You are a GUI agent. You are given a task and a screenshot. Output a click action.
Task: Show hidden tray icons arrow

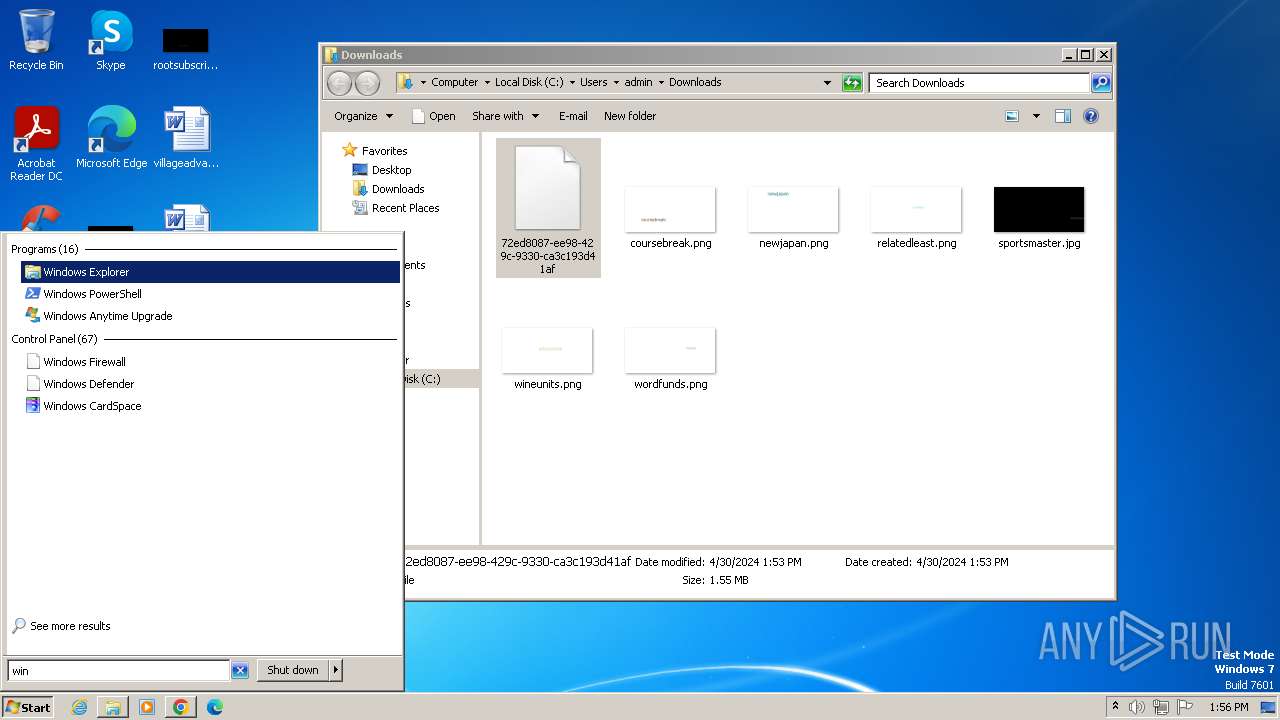[1115, 707]
